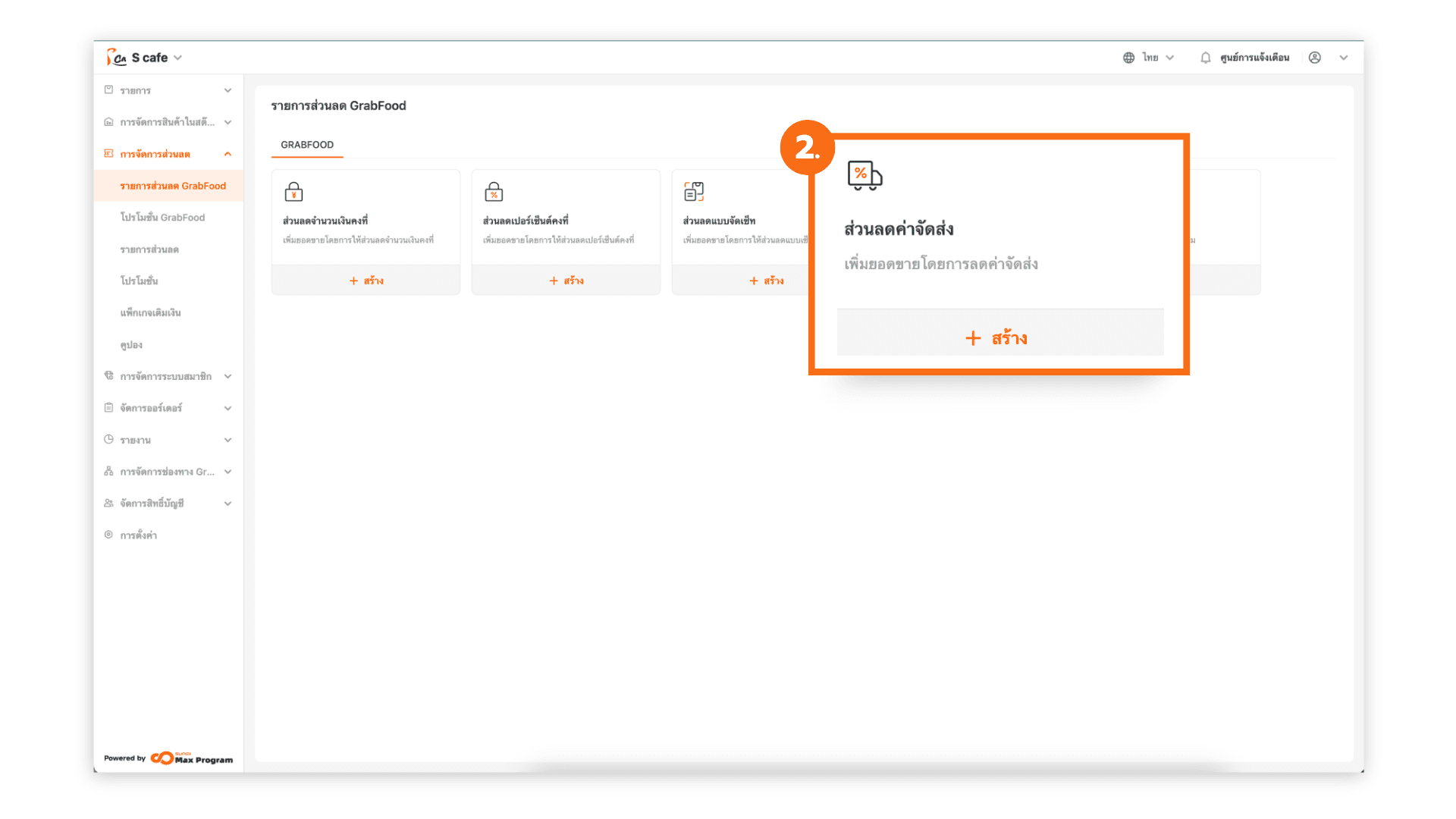Screen dimensions: 1456x819
Task: Click the user account profile icon
Action: (1315, 58)
